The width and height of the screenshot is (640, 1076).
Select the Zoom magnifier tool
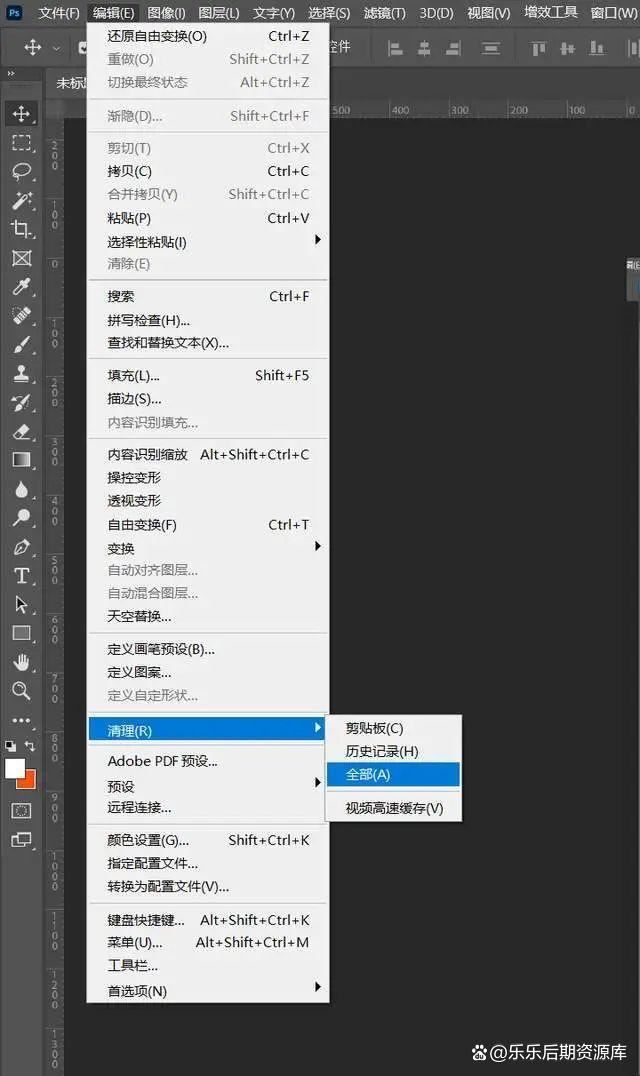21,690
